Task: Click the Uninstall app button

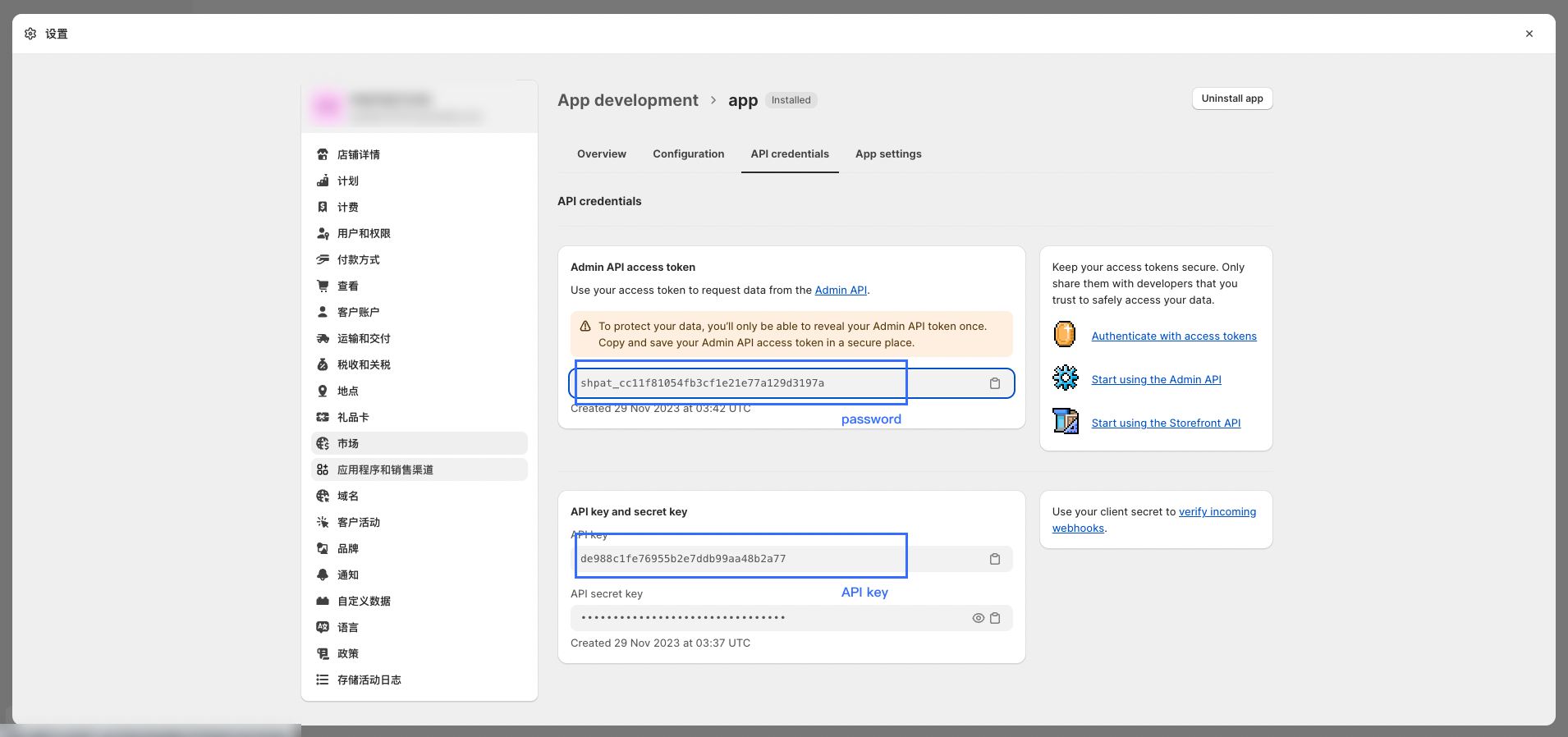Action: [x=1231, y=98]
